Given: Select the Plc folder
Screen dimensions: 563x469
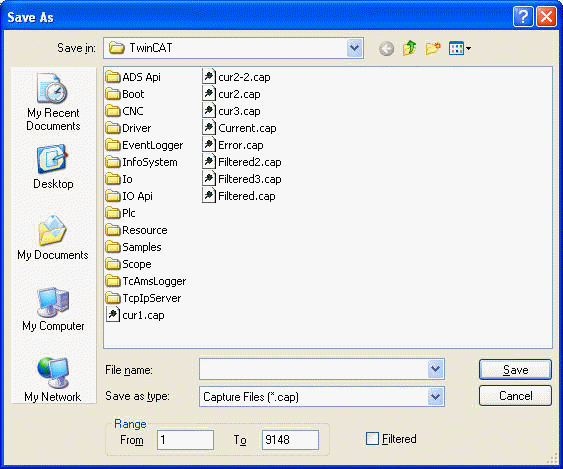Looking at the screenshot, I should click(x=121, y=213).
